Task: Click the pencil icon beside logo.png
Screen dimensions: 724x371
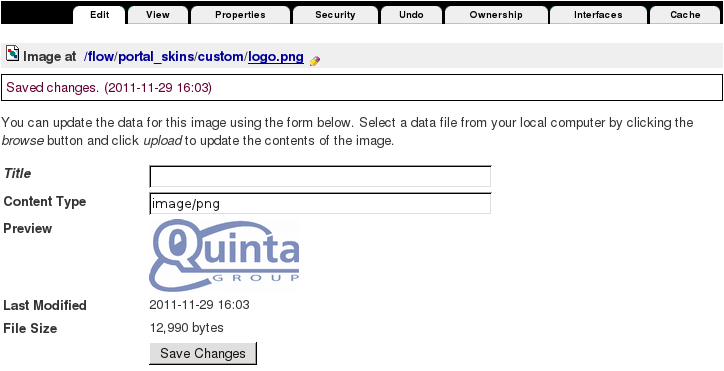Action: (315, 61)
